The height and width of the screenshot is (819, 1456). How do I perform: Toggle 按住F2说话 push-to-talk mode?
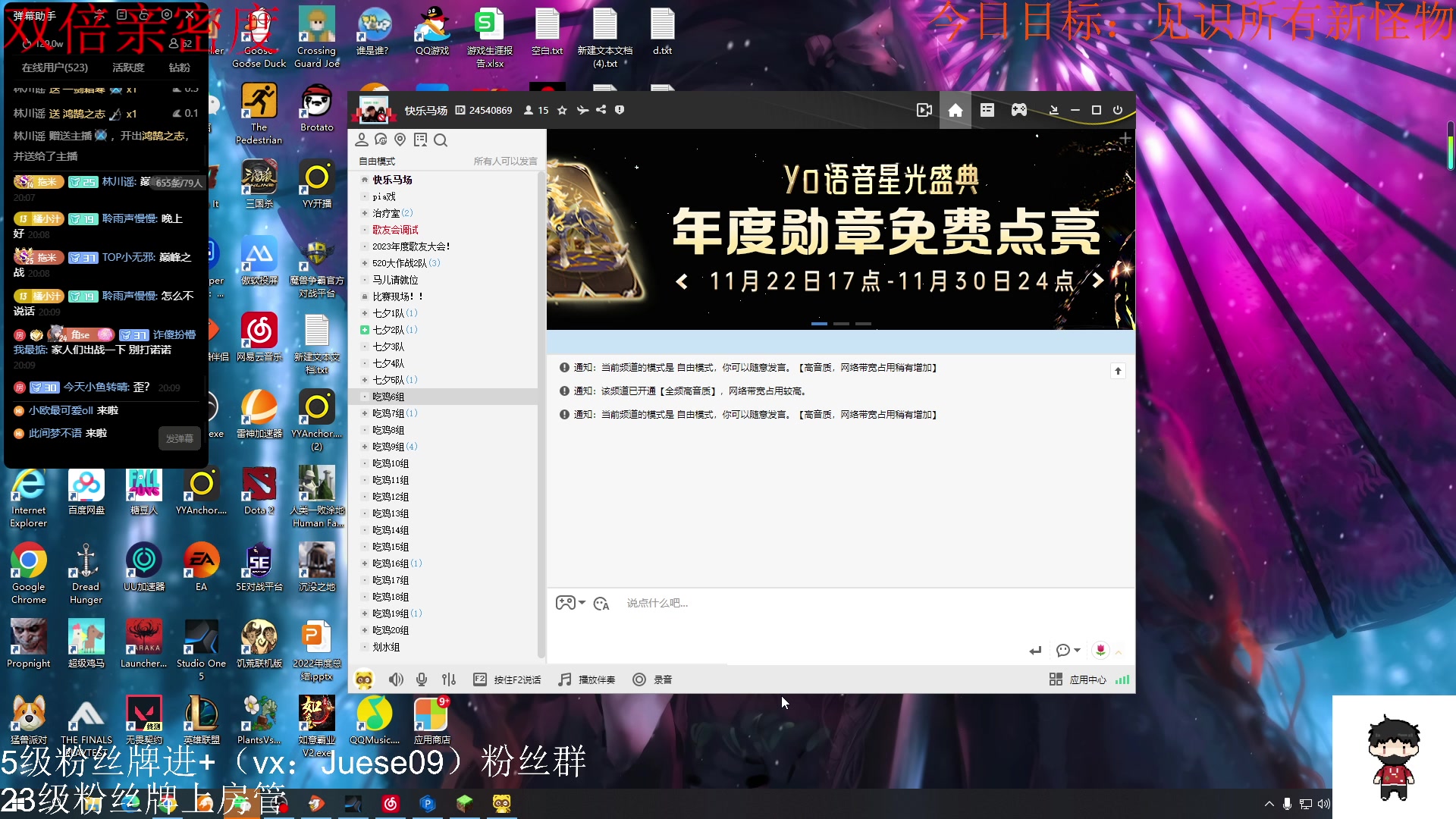pyautogui.click(x=507, y=679)
